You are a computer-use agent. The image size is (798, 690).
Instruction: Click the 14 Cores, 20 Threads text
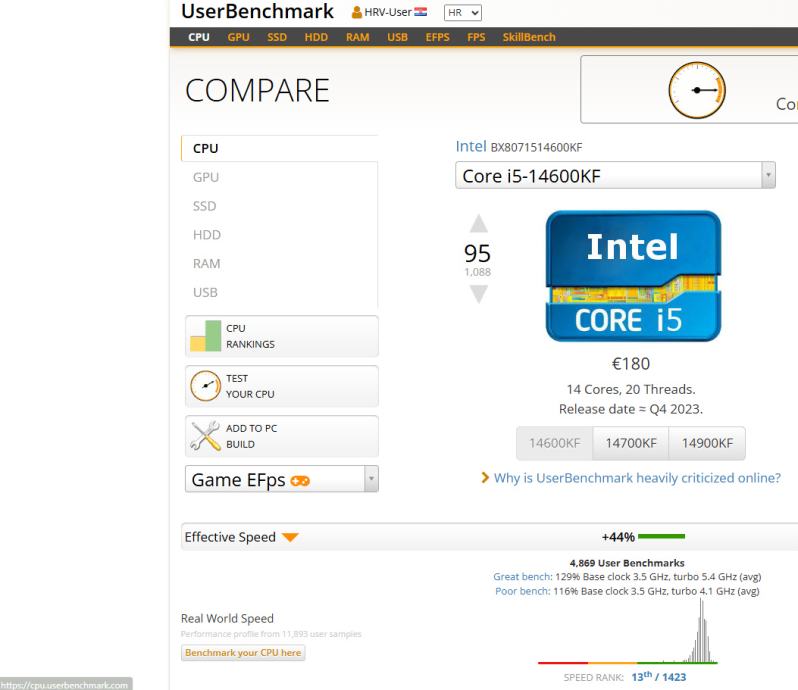pyautogui.click(x=631, y=389)
